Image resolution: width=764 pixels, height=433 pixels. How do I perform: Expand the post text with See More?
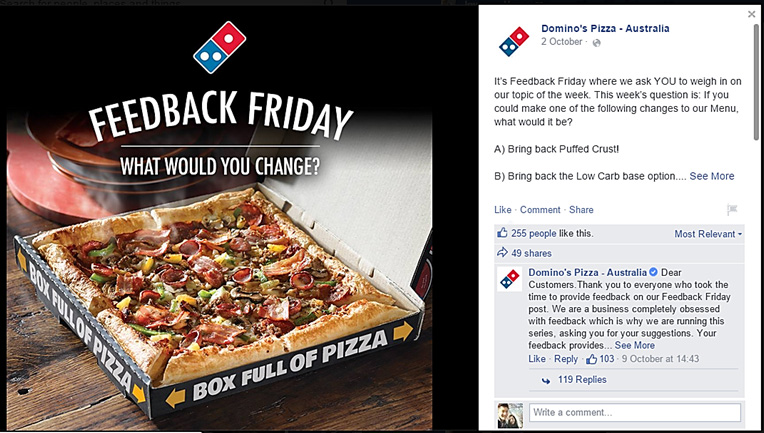coord(711,176)
